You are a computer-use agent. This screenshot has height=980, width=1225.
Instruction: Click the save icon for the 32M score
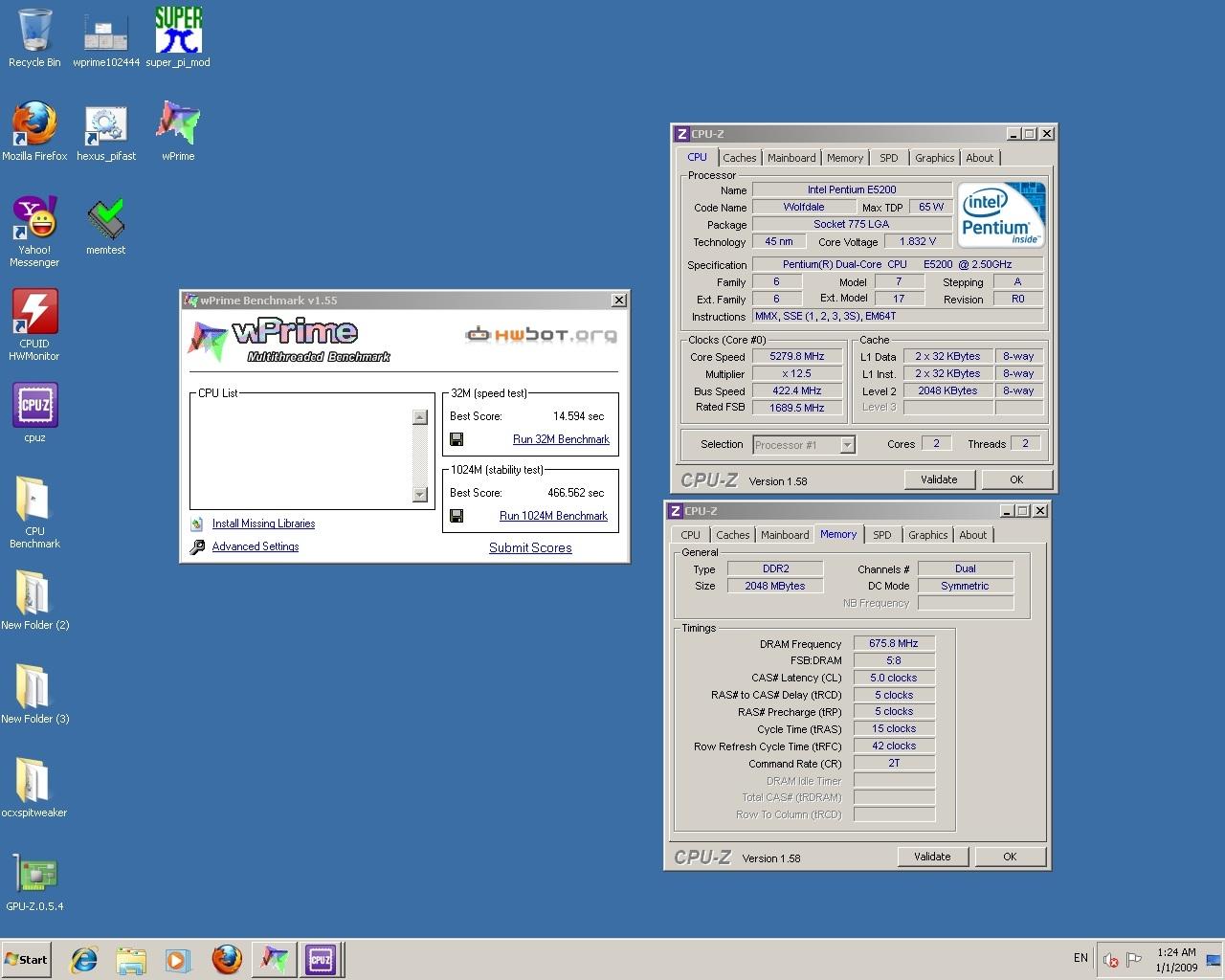click(457, 439)
